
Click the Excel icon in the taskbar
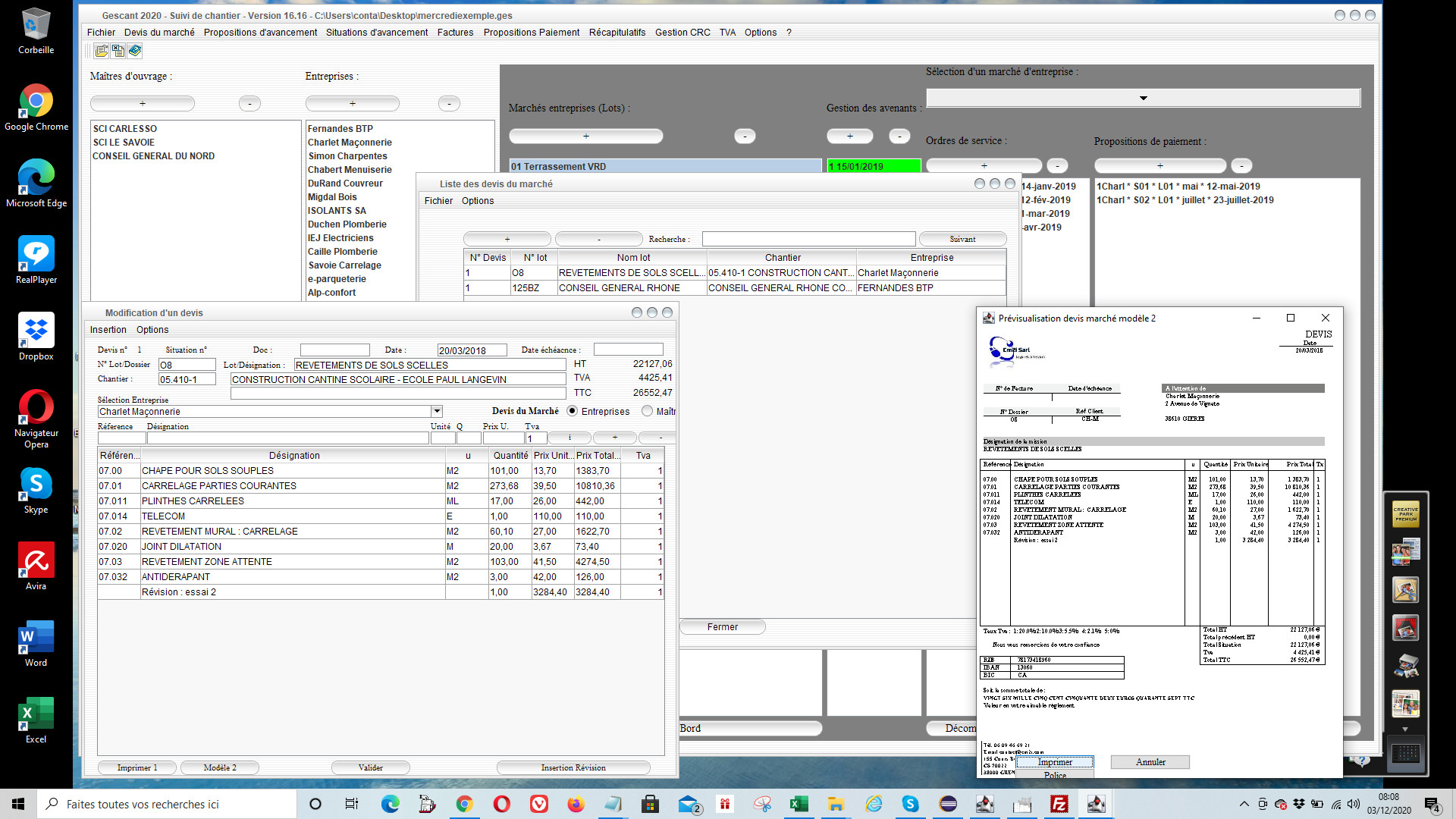pos(799,804)
